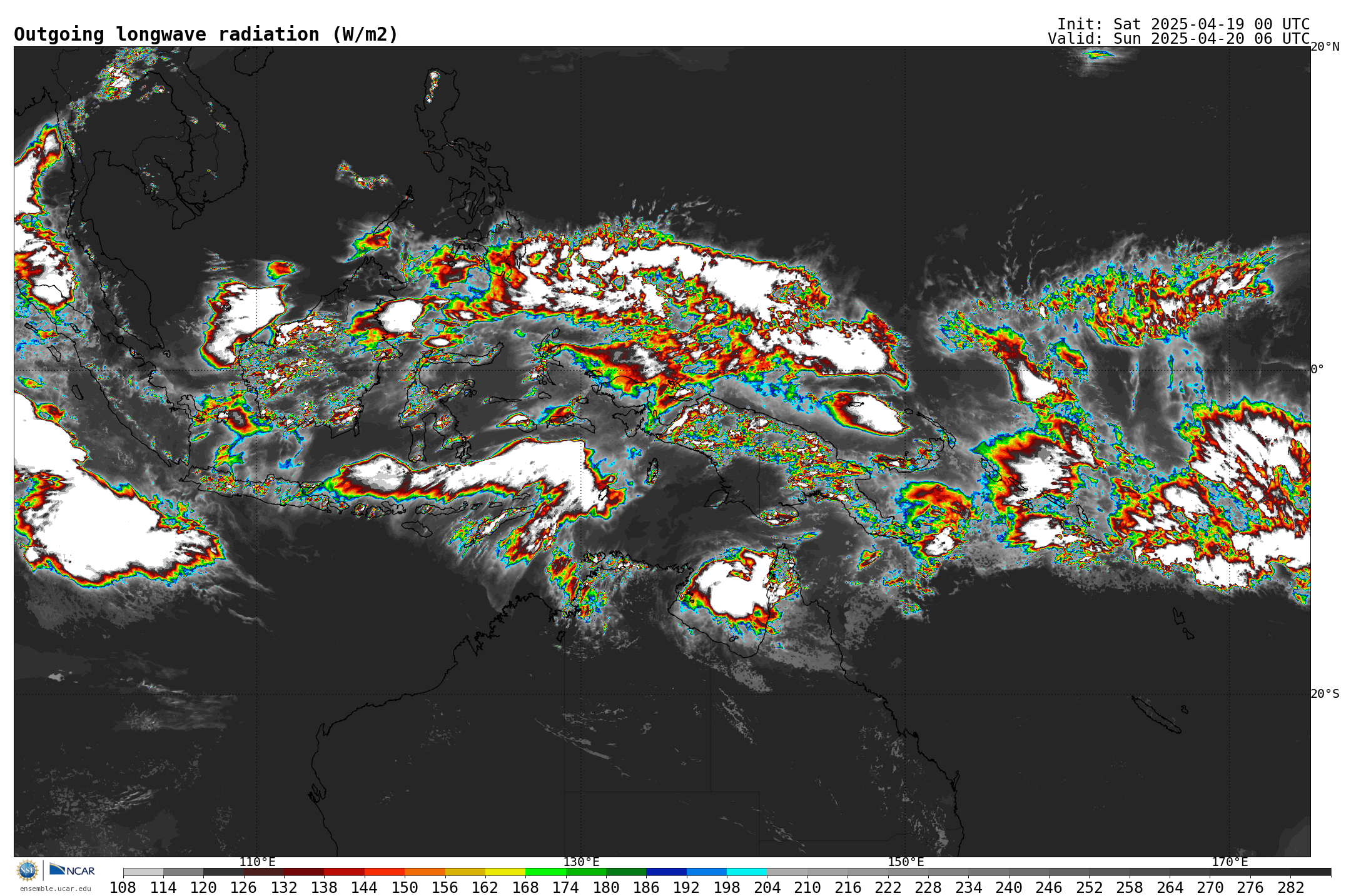This screenshot has height=896, width=1351.
Task: Select the gold 156–162 colorbar swatch
Action: (x=465, y=872)
